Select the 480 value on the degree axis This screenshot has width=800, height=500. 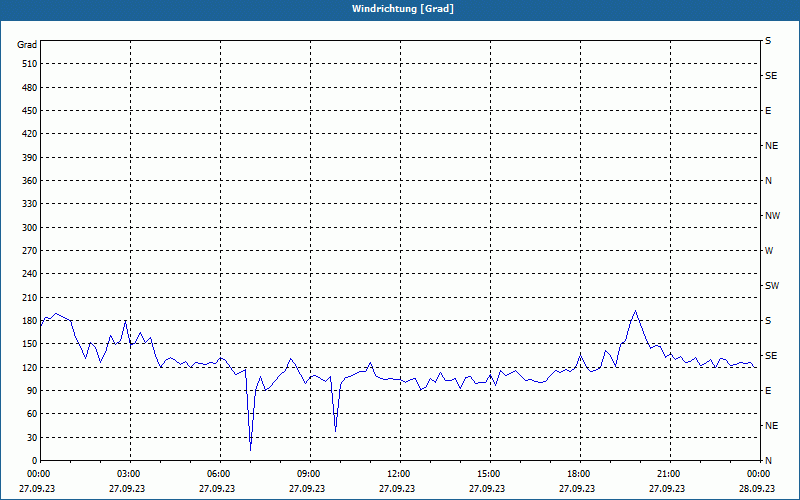[x=30, y=88]
